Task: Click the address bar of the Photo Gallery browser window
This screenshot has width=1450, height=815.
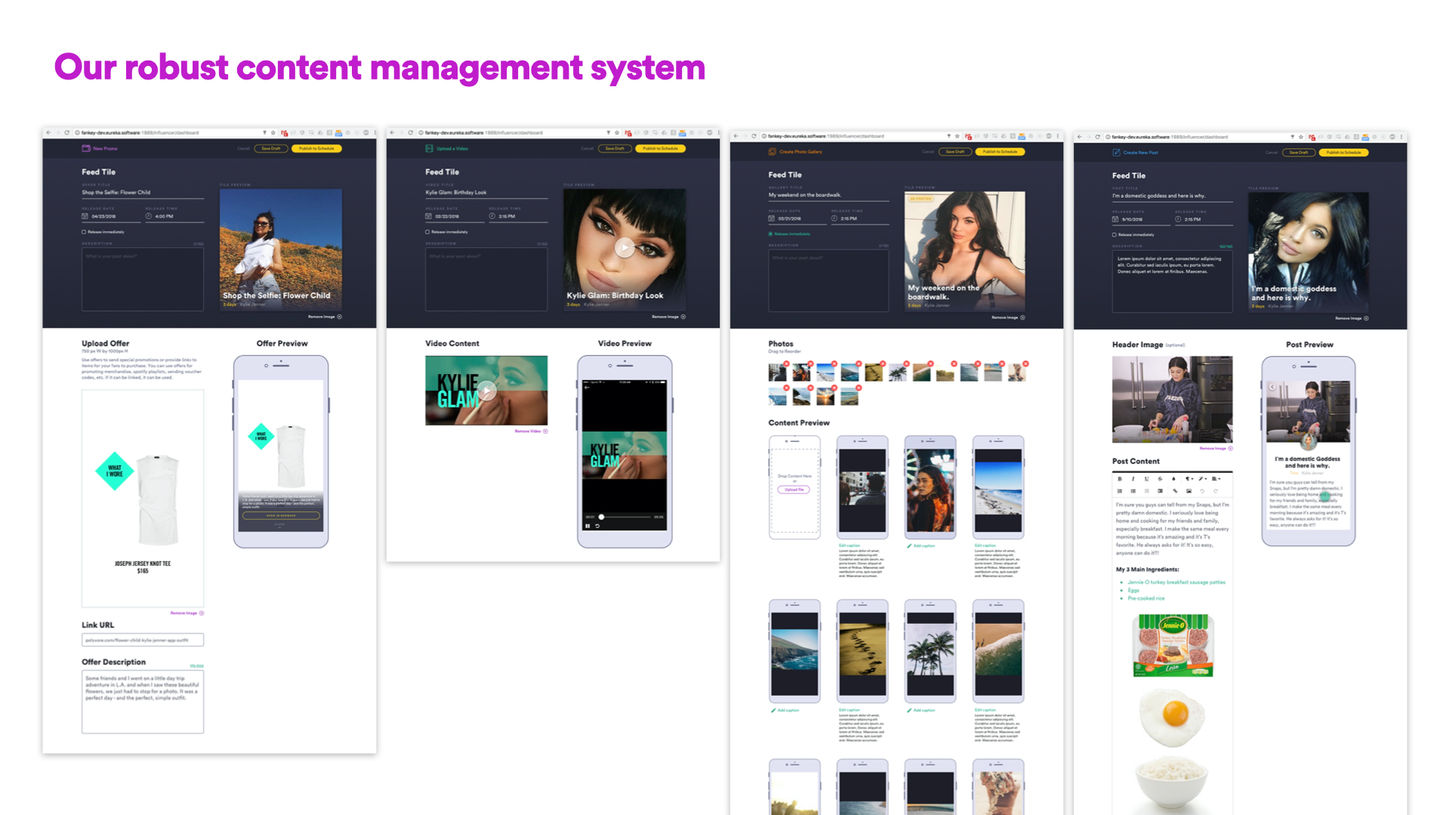Action: click(850, 136)
